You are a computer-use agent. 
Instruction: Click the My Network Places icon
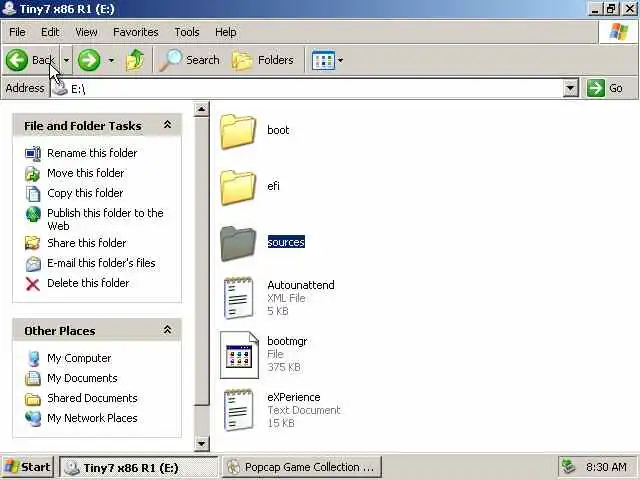tap(33, 419)
